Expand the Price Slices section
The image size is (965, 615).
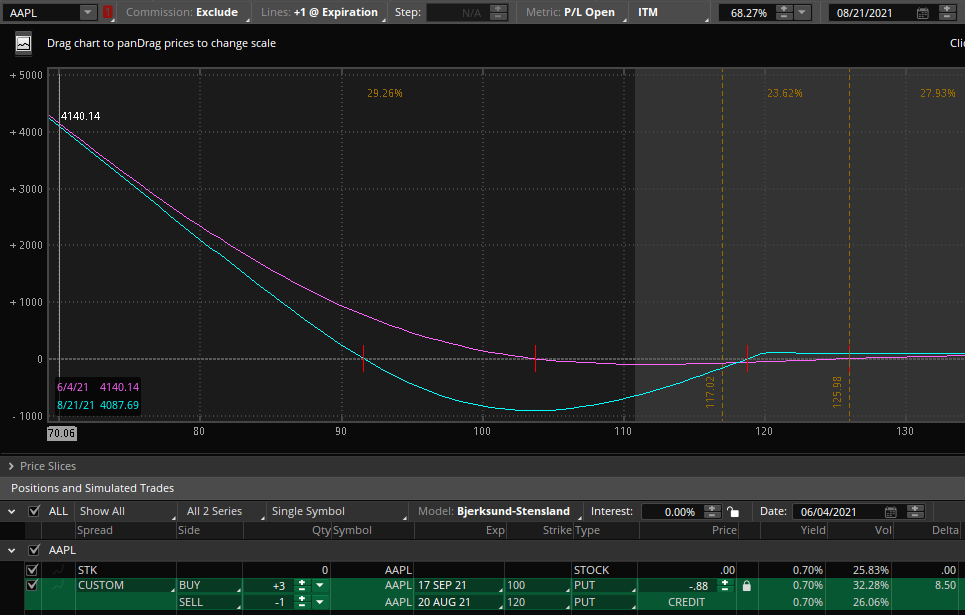(x=11, y=466)
